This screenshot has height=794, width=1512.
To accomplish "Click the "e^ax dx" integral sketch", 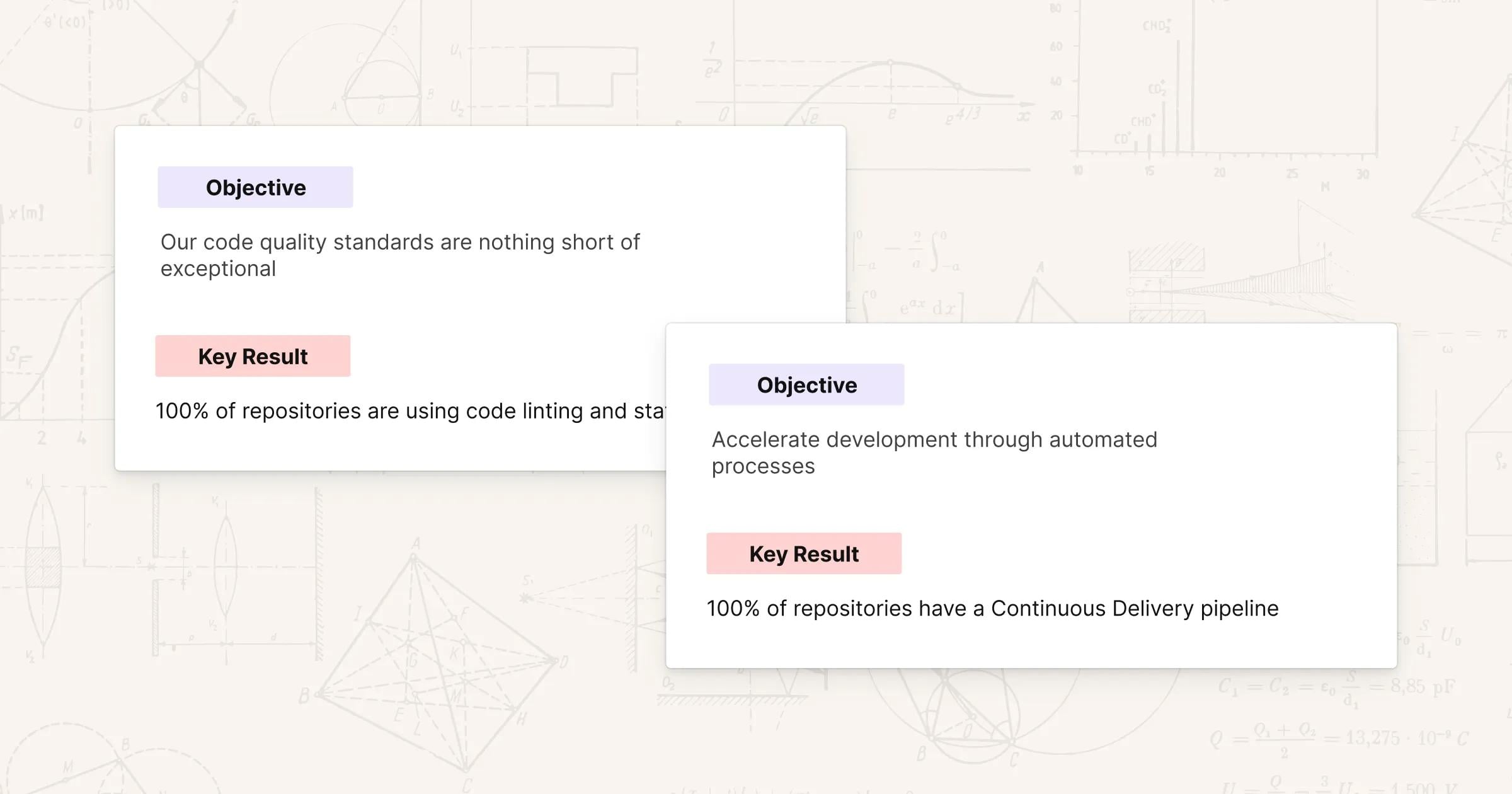I will click(x=926, y=308).
